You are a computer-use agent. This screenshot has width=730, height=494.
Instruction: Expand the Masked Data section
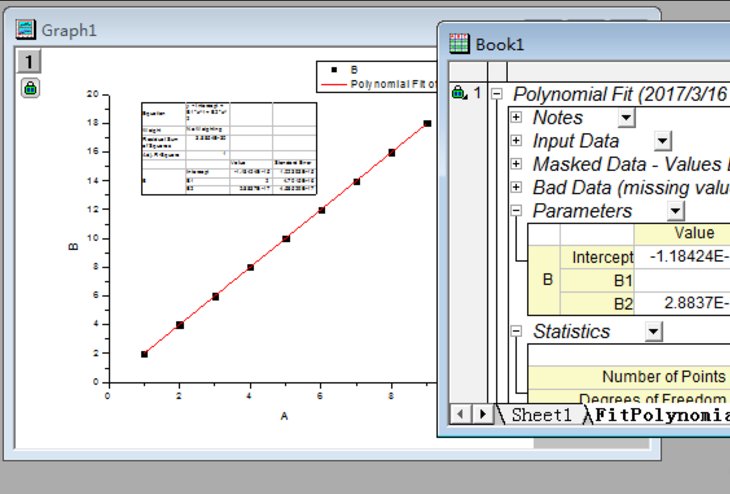(516, 164)
